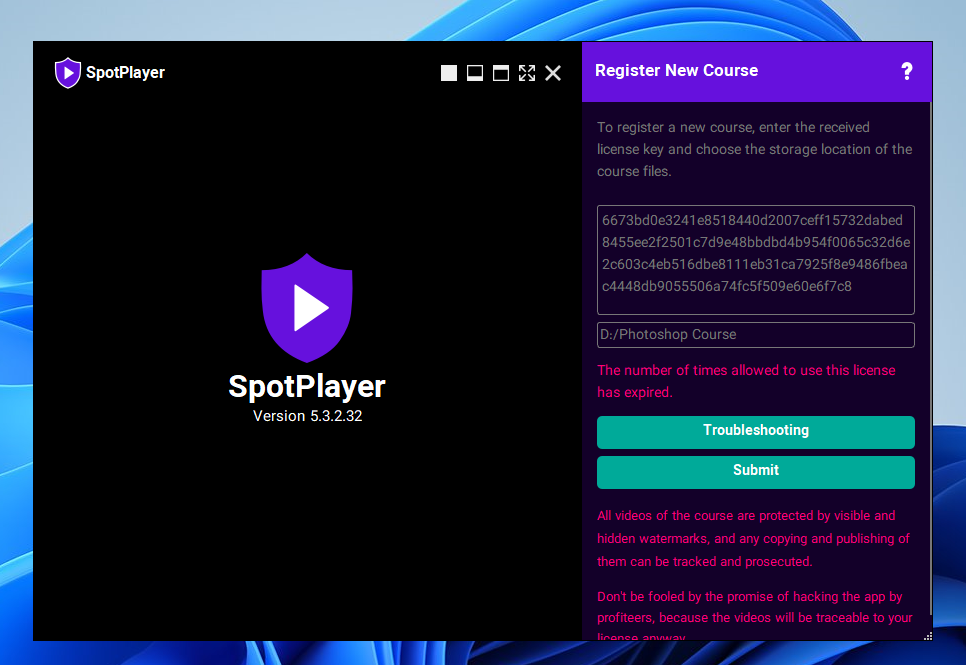Close the player with the X icon

(553, 73)
